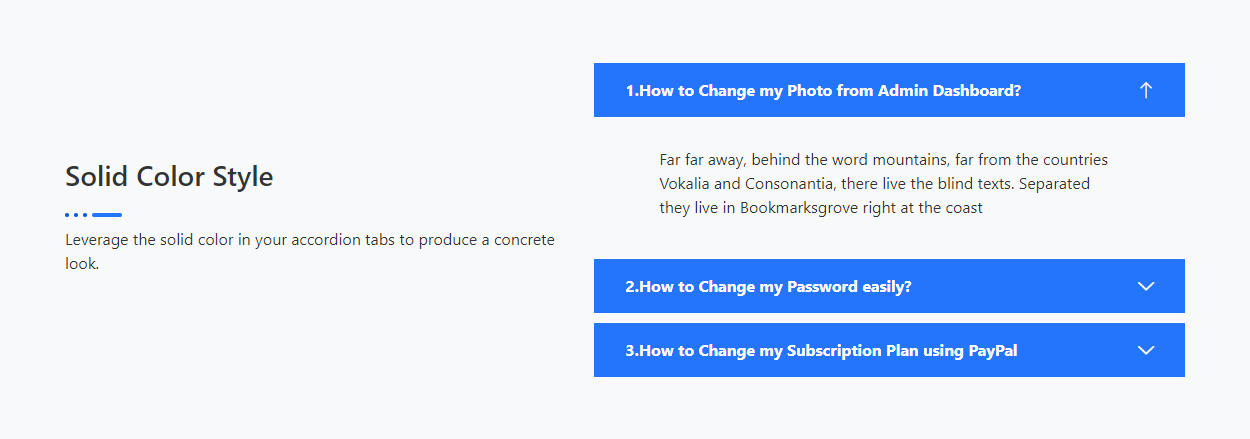Click the three small blue dots under the heading
1250x439 pixels.
coord(76,215)
